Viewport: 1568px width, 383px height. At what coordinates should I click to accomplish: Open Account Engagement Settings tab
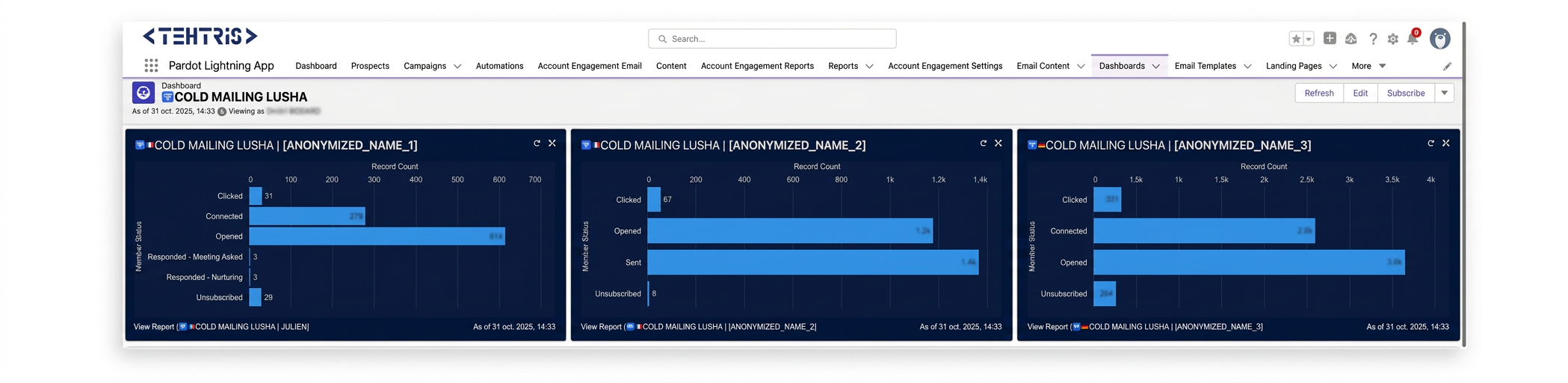(945, 66)
